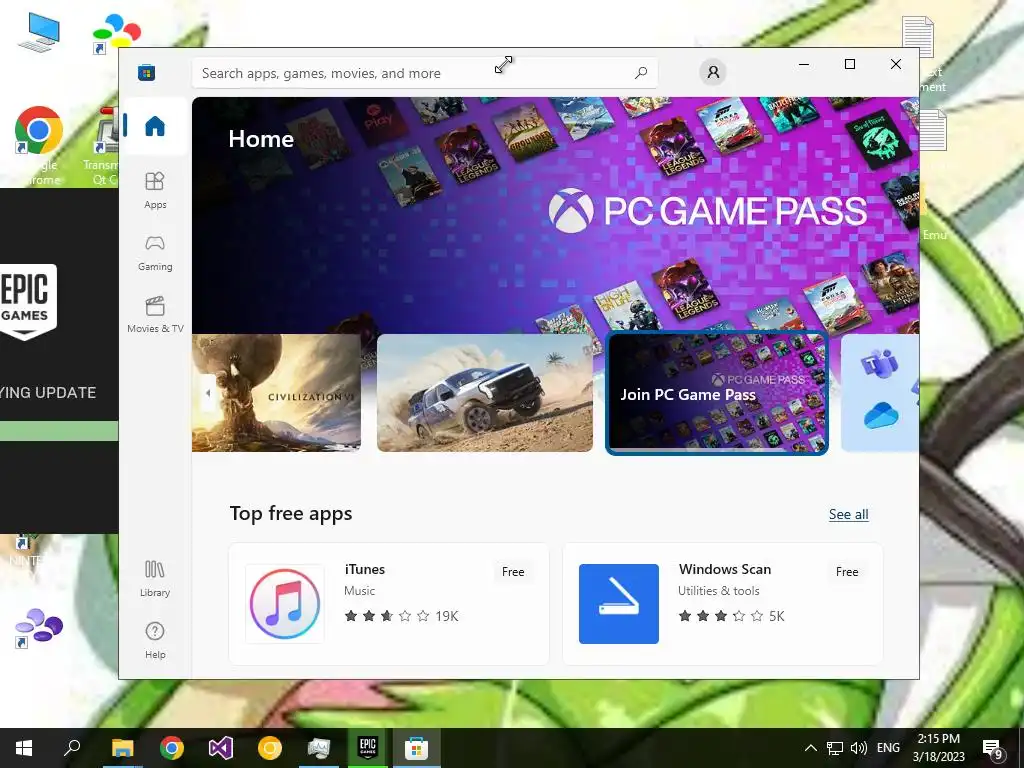
Task: Open the Windows Start menu
Action: (x=24, y=748)
